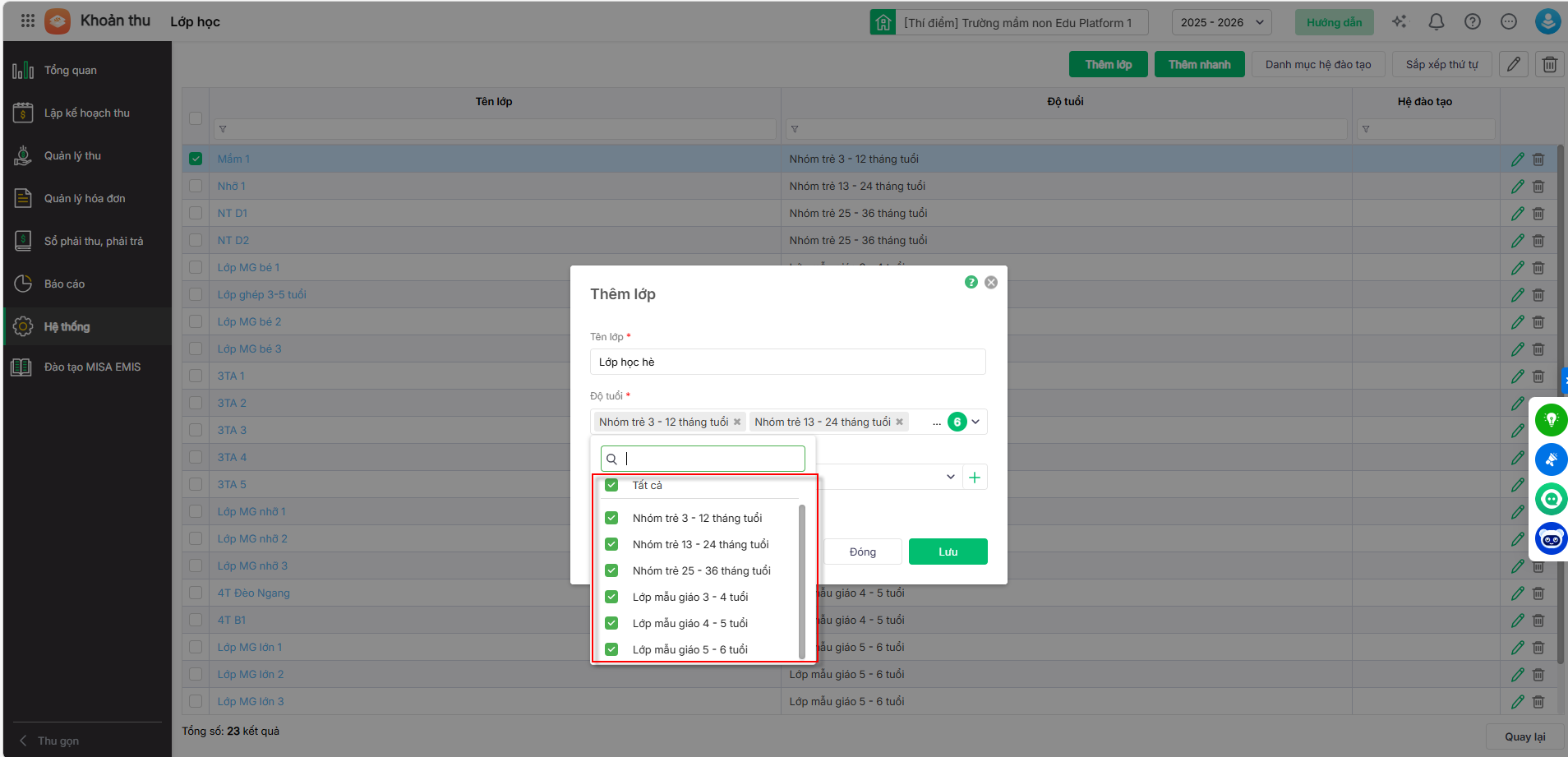Screen dimensions: 1568x757
Task: Click the Lưu button
Action: (x=948, y=552)
